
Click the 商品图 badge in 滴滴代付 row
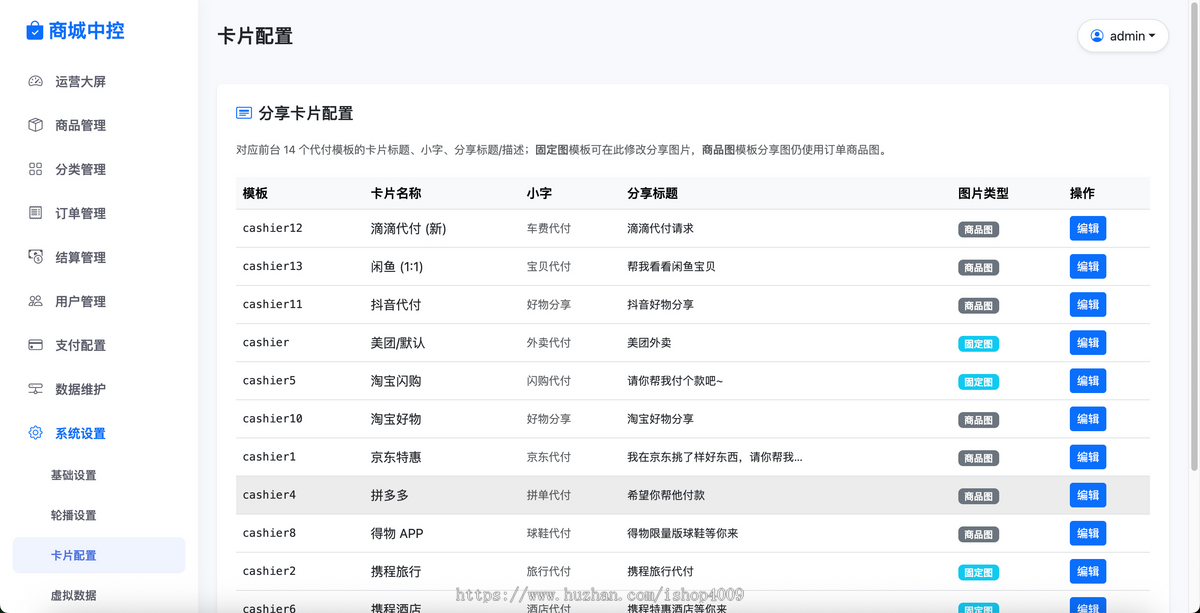pyautogui.click(x=978, y=229)
